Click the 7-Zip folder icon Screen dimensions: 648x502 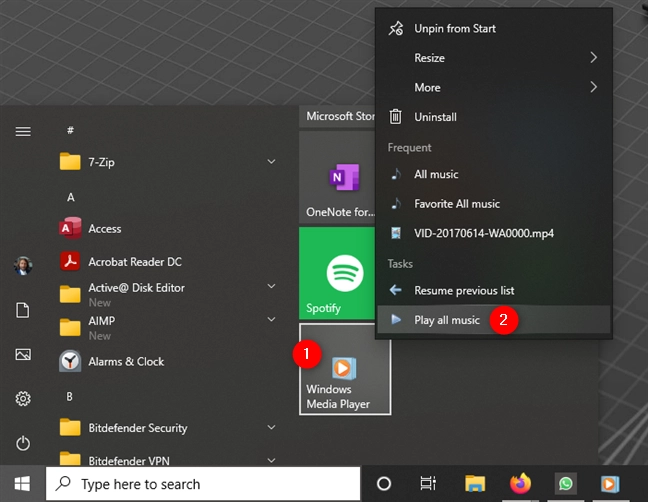click(70, 162)
